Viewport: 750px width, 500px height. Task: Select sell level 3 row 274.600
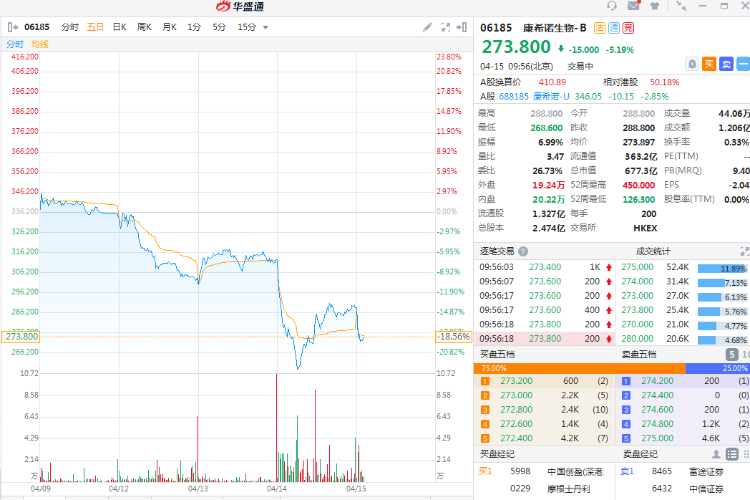tap(684, 410)
